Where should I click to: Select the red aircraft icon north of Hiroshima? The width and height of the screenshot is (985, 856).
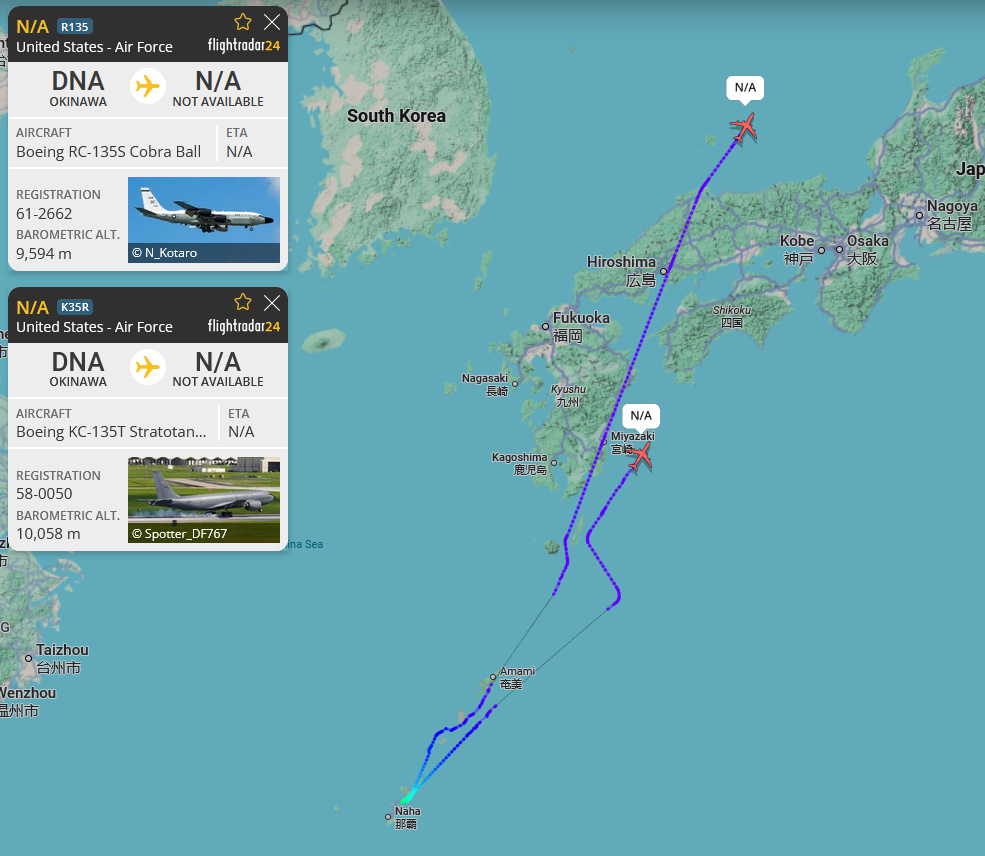point(744,127)
